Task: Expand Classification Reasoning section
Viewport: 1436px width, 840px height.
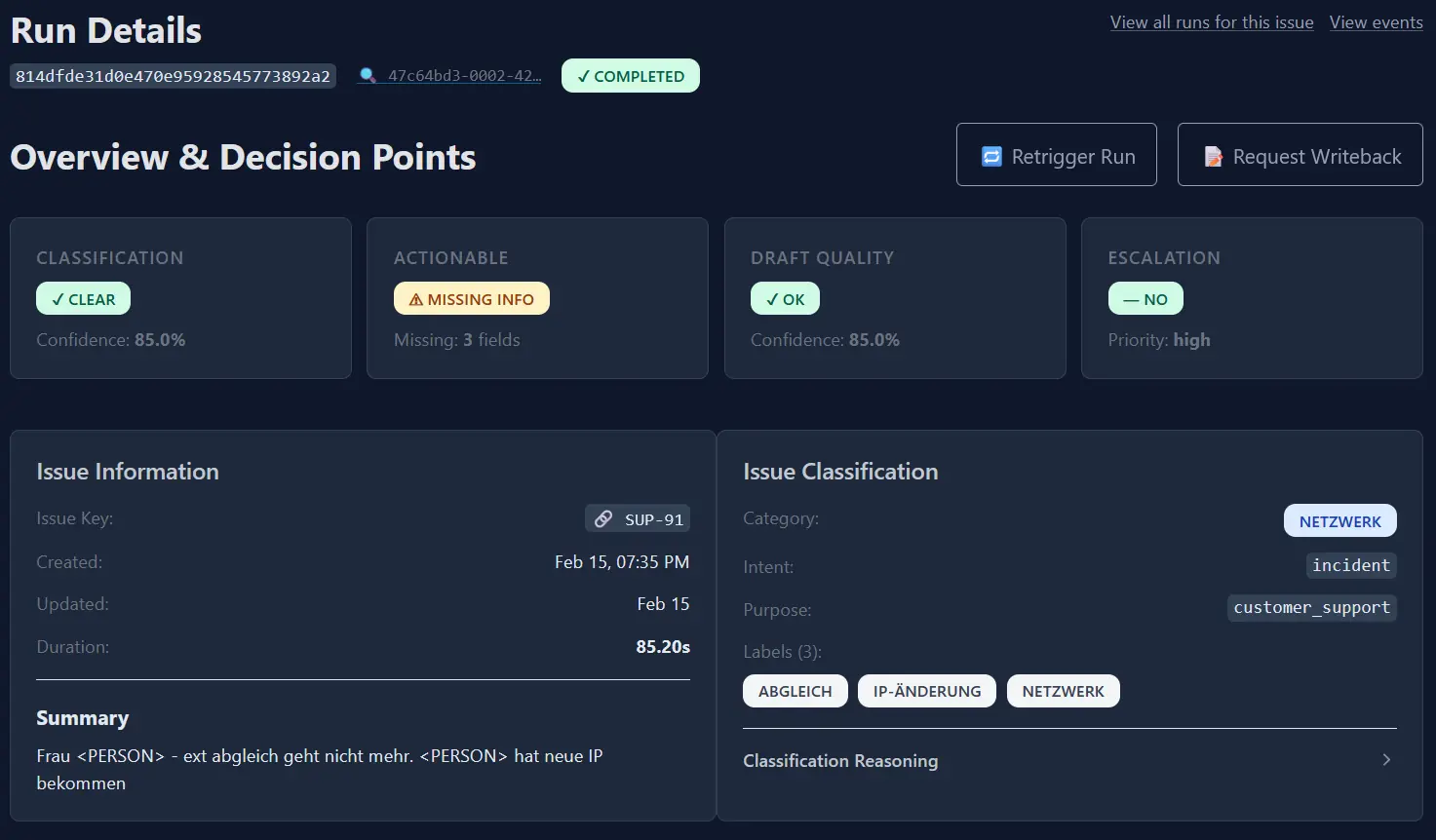Action: pyautogui.click(x=1069, y=760)
